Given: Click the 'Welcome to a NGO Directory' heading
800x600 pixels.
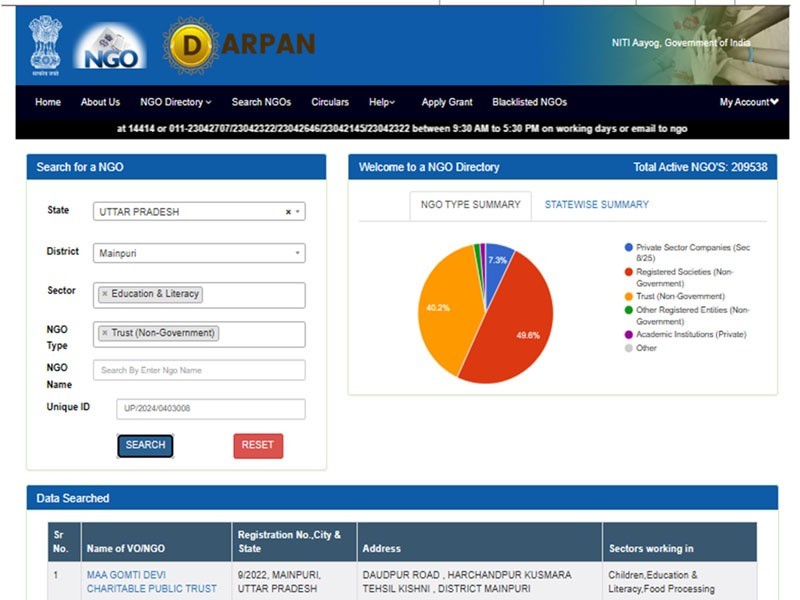Looking at the screenshot, I should pyautogui.click(x=429, y=167).
